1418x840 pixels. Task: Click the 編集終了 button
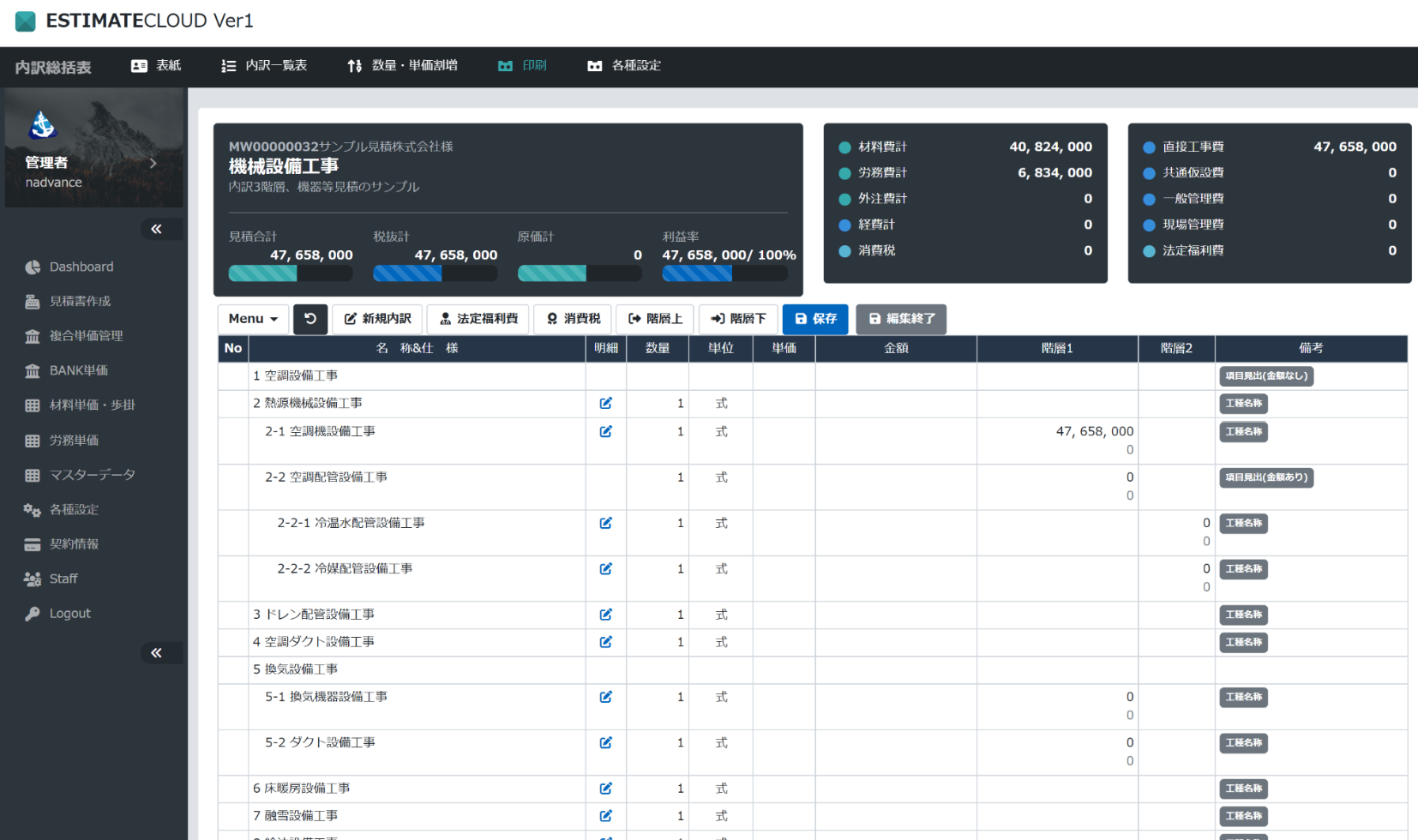(x=901, y=319)
